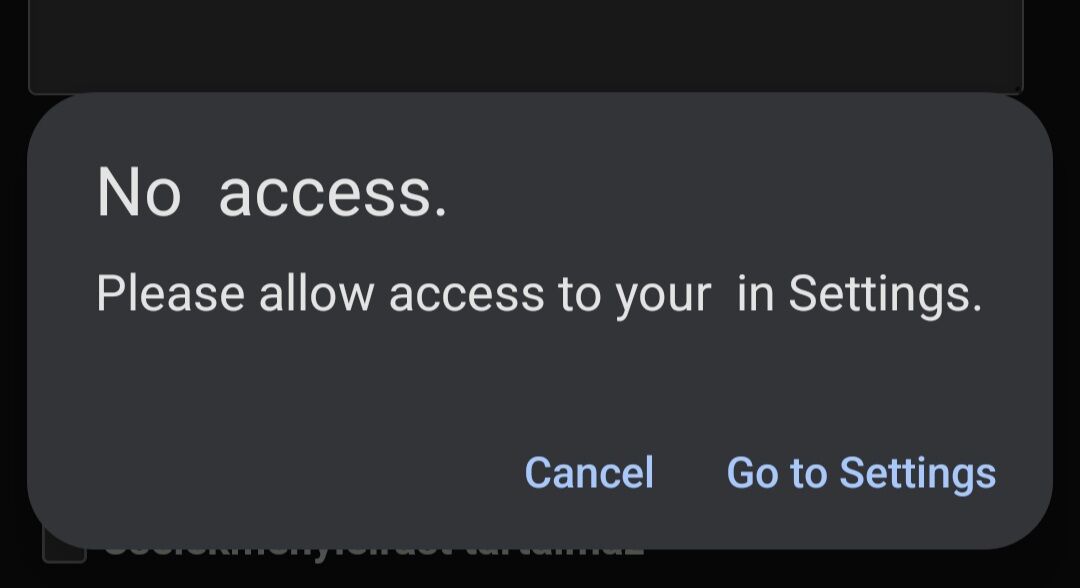Click the obscured checkbox label text
Screen dimensions: 1080x588
(x=372, y=548)
